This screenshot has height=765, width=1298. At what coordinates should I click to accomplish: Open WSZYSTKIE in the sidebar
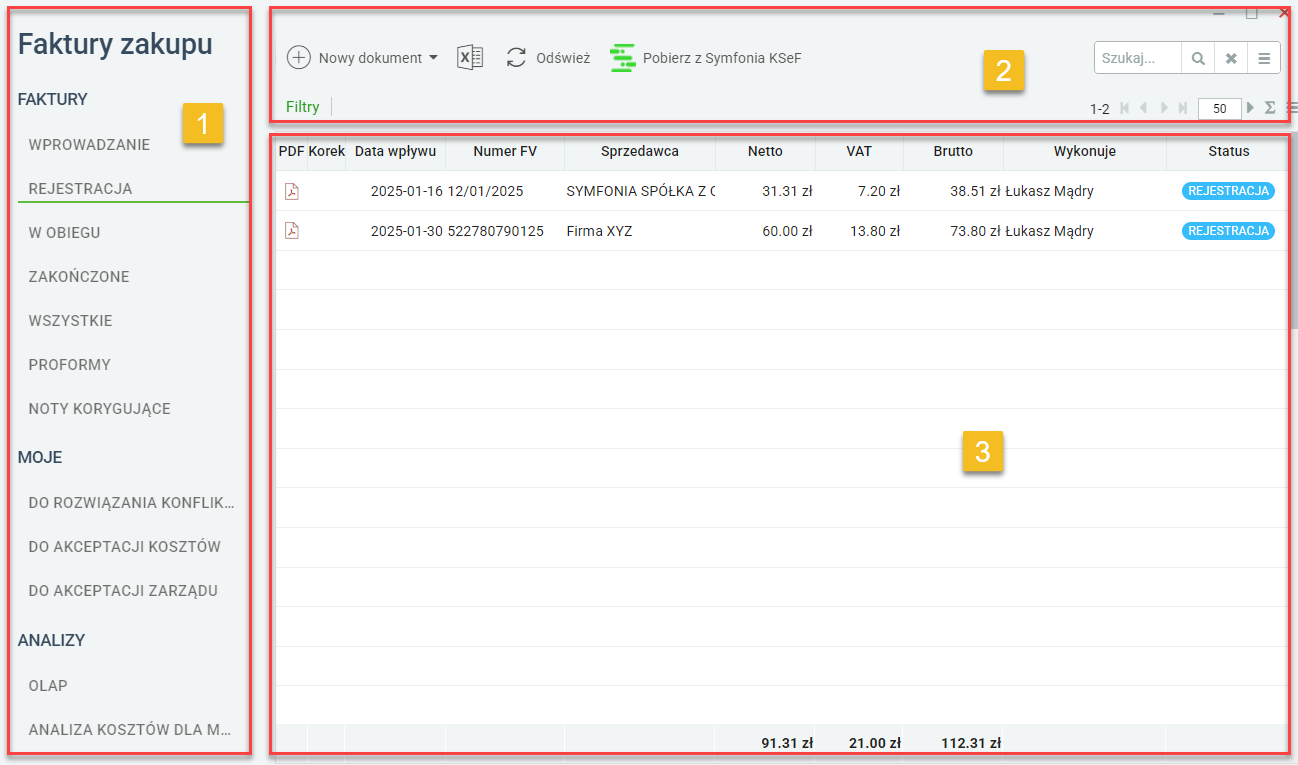[x=71, y=320]
